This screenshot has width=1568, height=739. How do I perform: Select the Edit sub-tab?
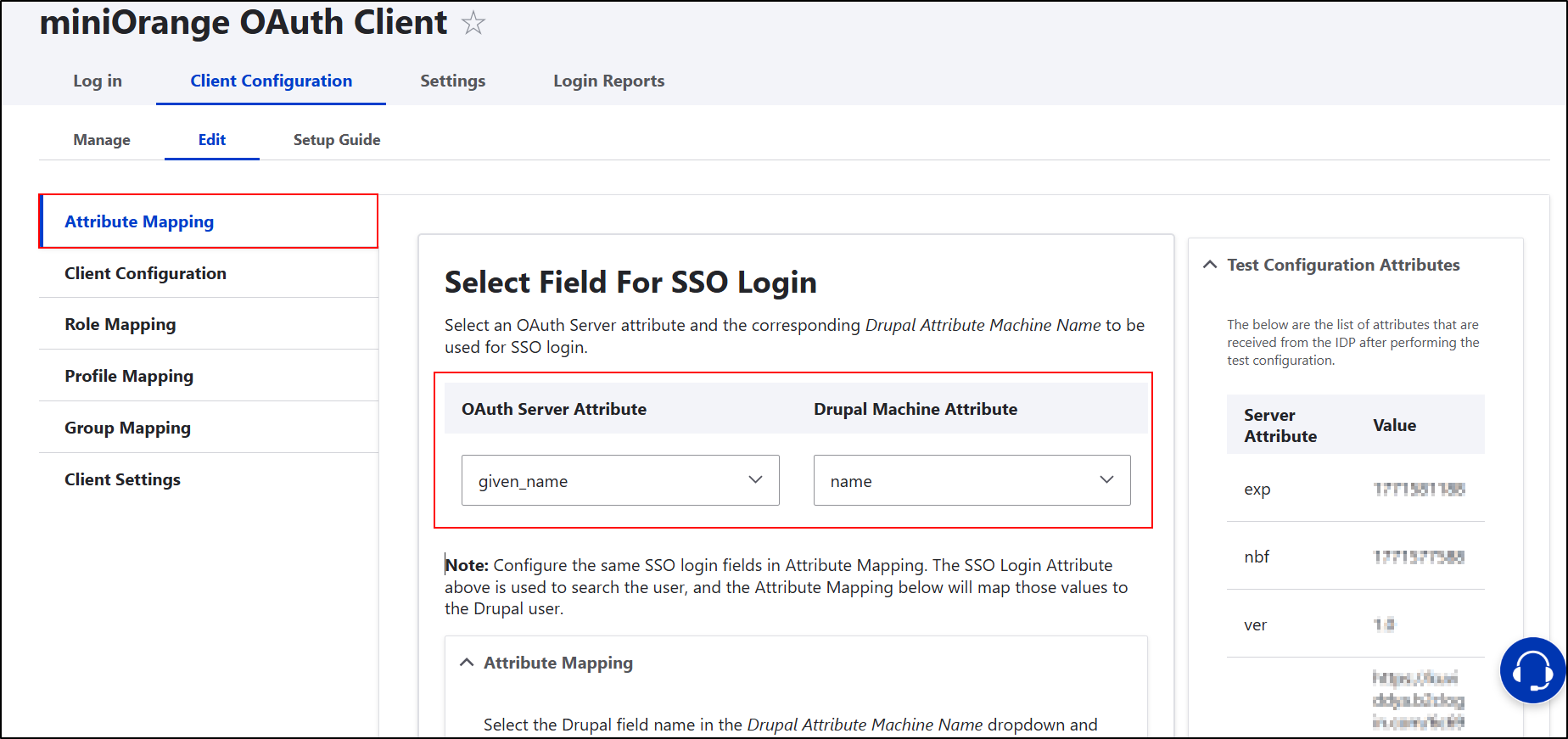(x=212, y=140)
